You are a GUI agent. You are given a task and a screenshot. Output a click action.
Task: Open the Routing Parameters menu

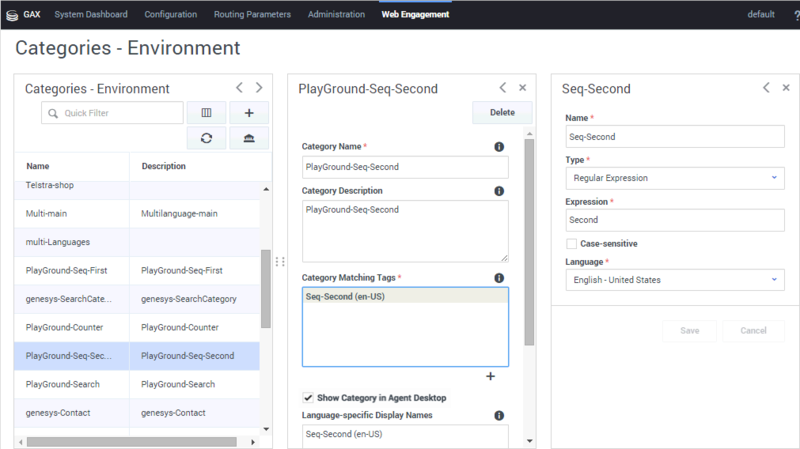[x=252, y=15]
